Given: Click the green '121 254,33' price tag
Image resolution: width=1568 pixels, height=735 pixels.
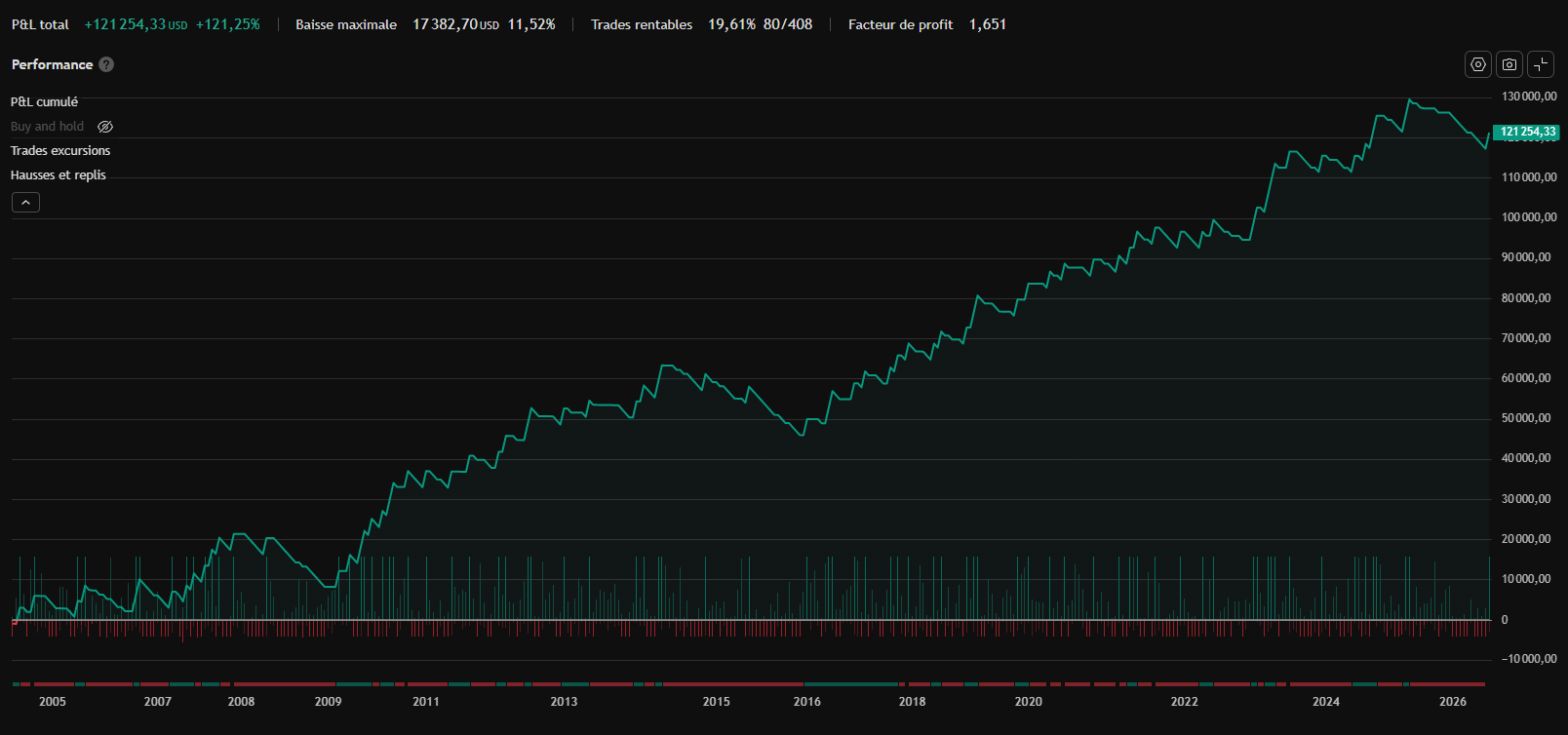Looking at the screenshot, I should point(1527,132).
